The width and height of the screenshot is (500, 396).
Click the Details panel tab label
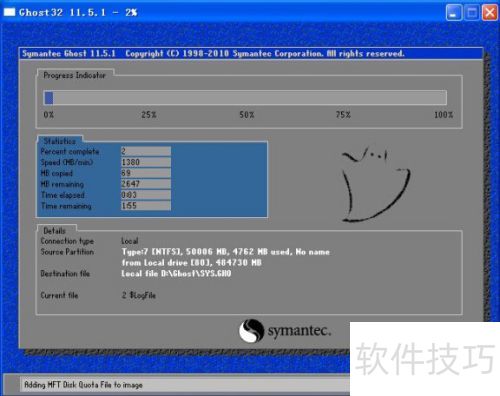pos(55,230)
